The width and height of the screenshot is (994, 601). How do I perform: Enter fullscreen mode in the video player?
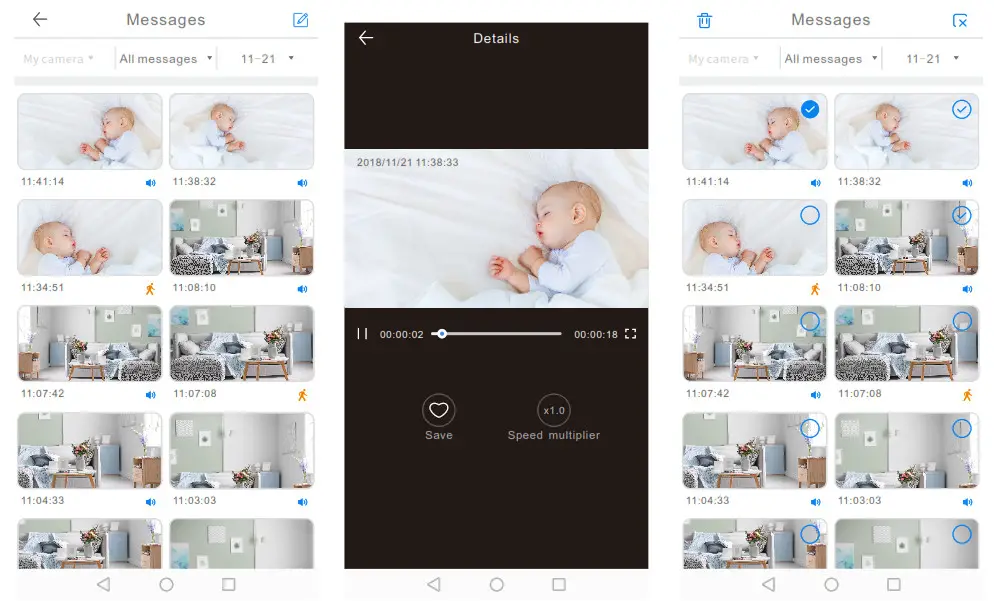click(x=631, y=334)
